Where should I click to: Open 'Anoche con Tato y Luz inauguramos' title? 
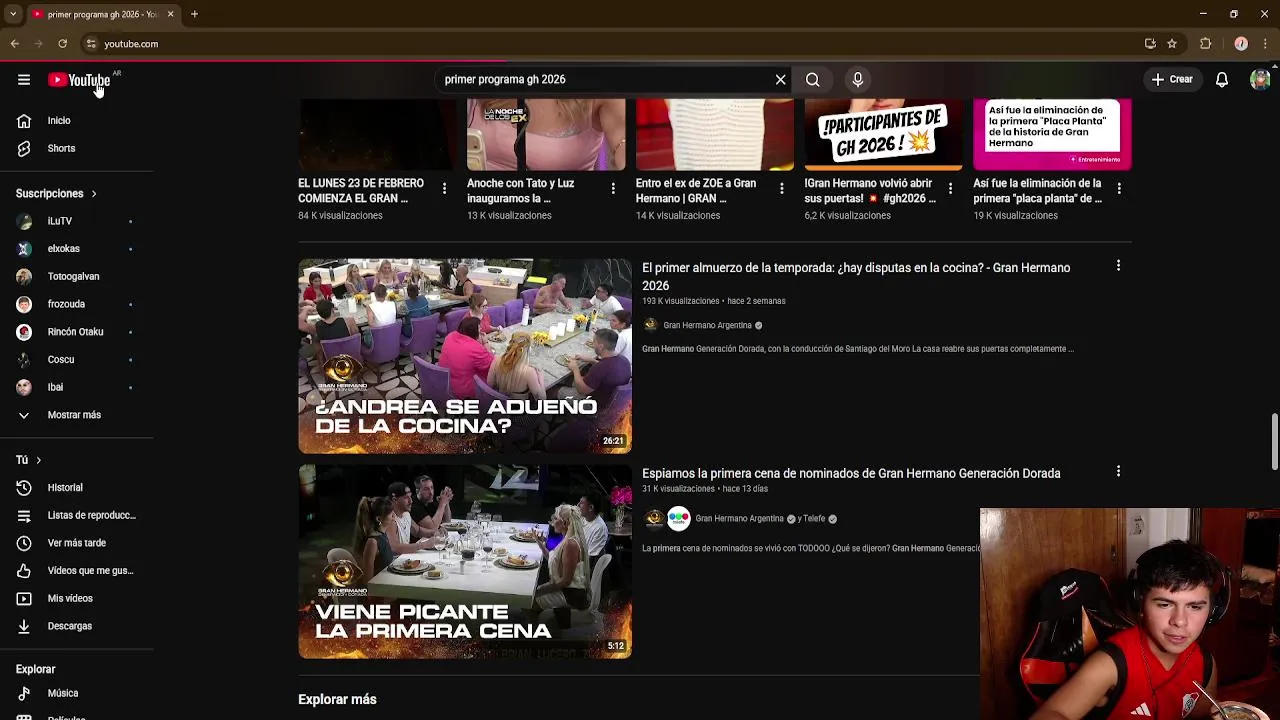pyautogui.click(x=520, y=191)
